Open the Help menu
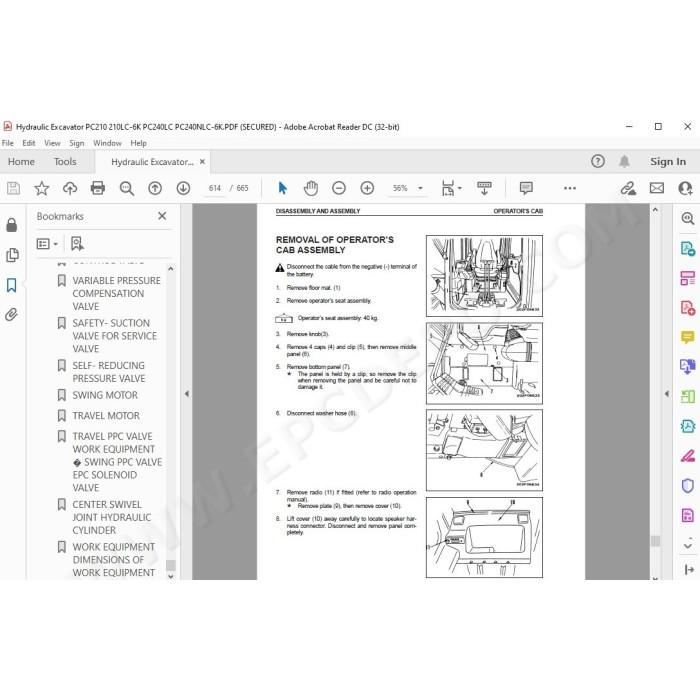Viewport: 700px width, 700px height. point(138,143)
